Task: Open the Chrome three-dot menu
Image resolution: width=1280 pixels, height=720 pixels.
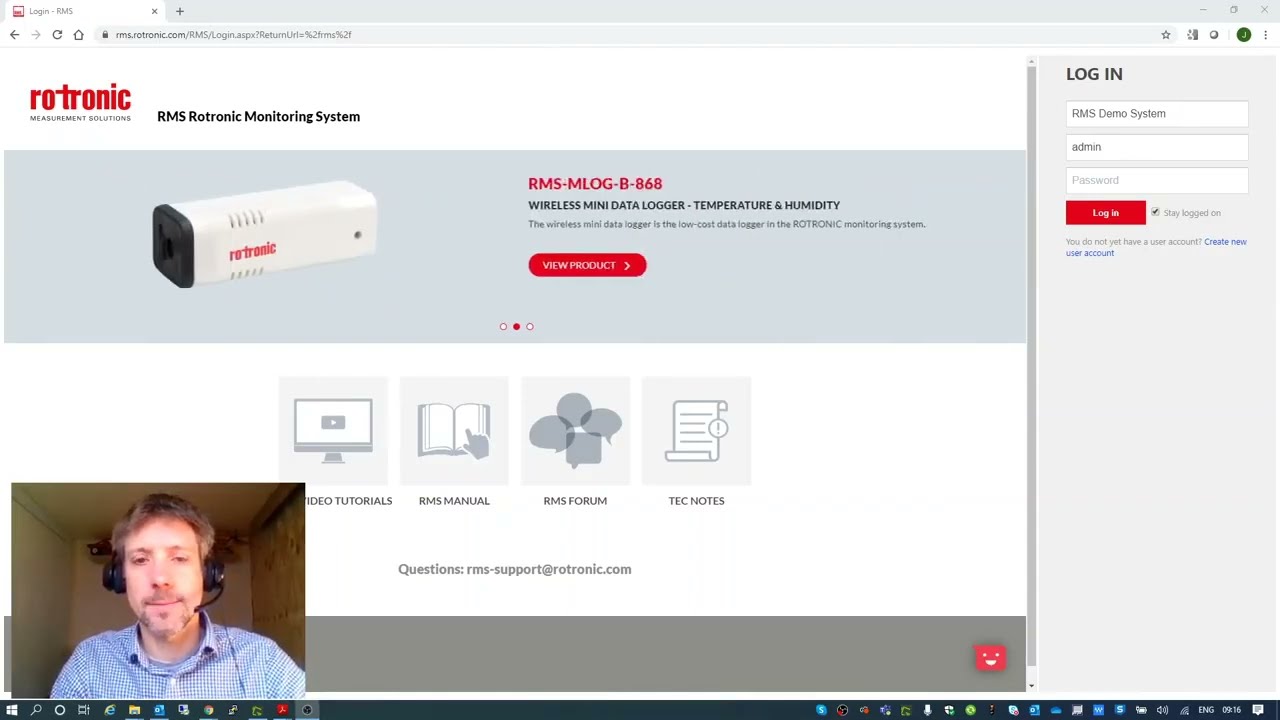Action: pyautogui.click(x=1265, y=34)
